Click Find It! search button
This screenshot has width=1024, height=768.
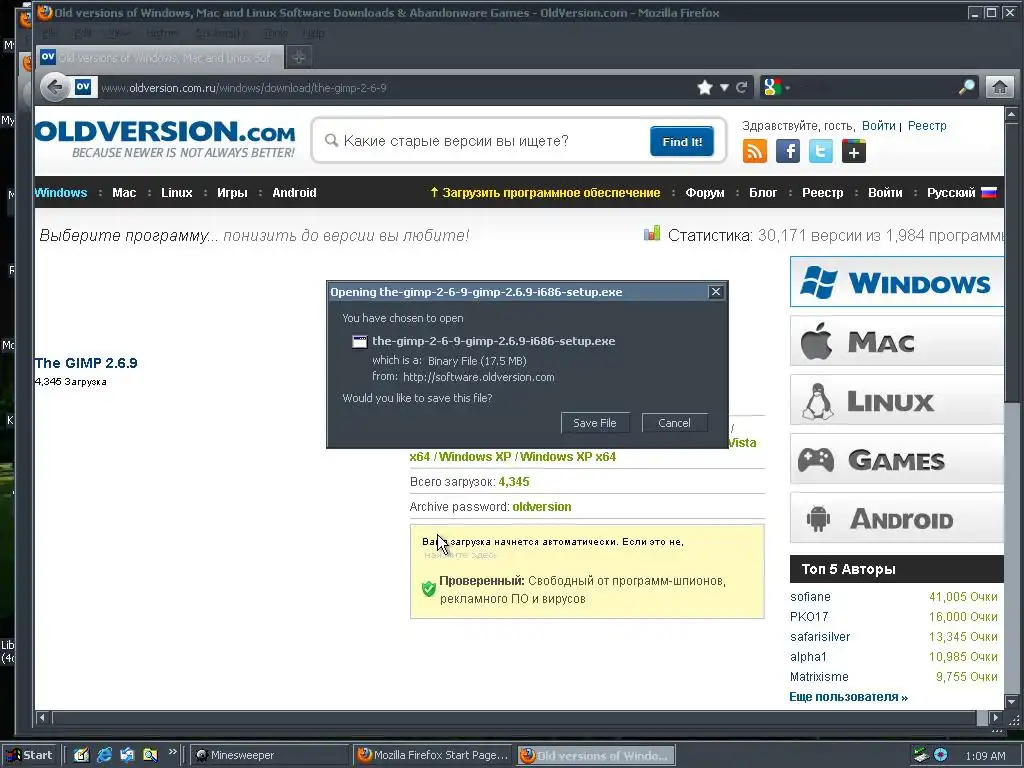click(x=682, y=141)
